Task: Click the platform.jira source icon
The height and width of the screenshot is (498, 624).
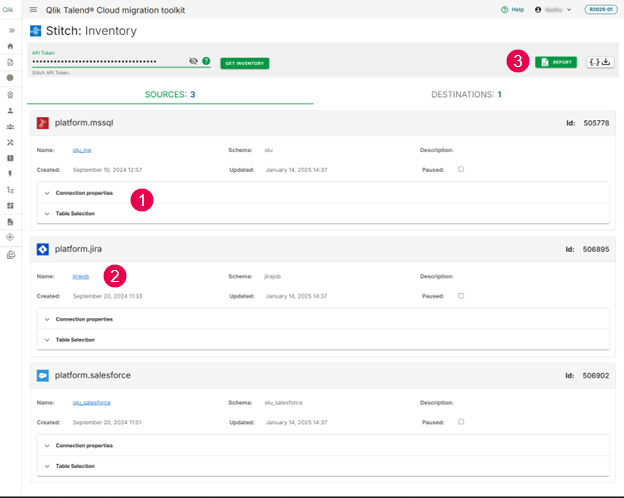Action: point(43,249)
